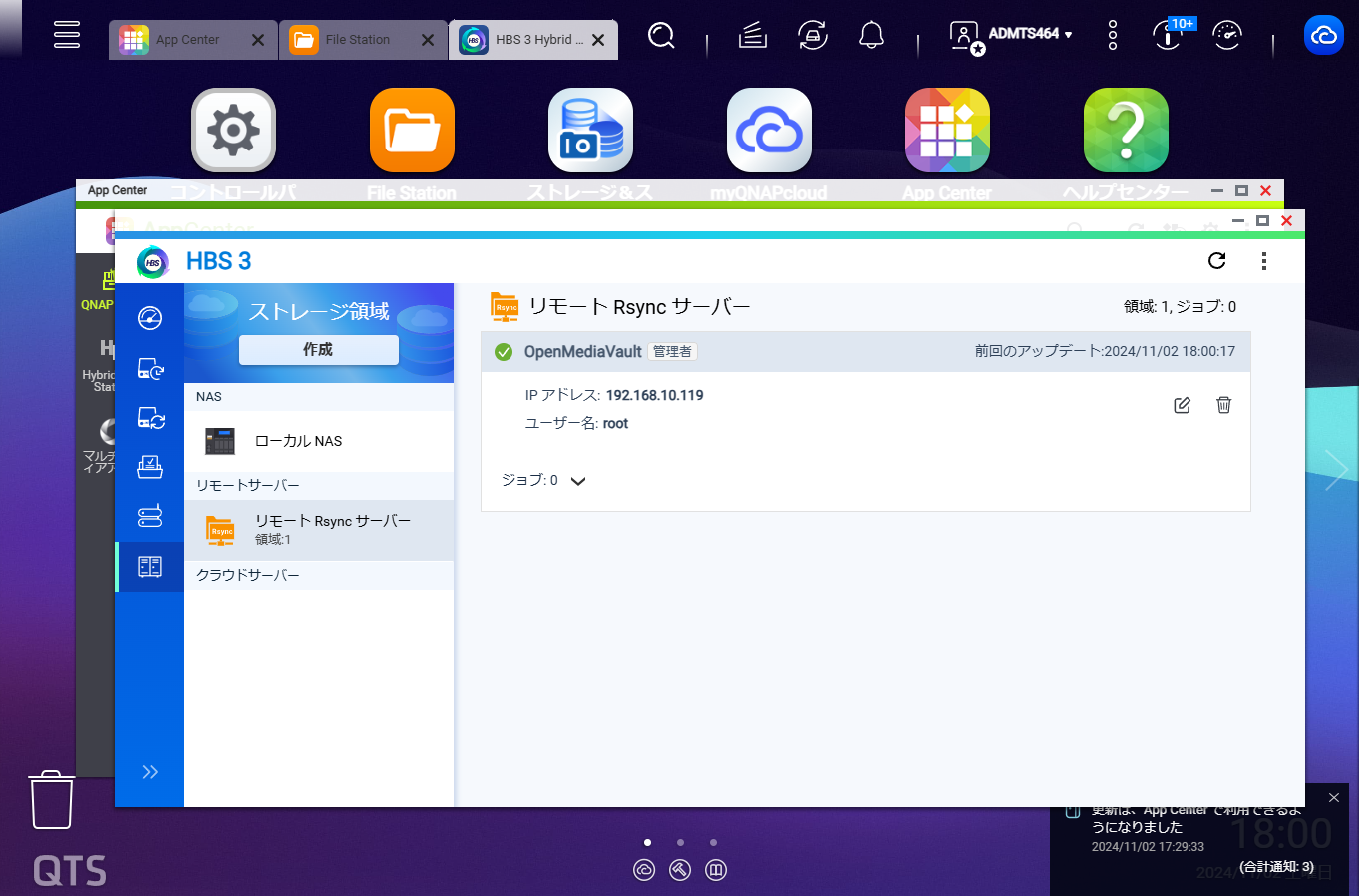Click the book icon at desktop bottom

[x=716, y=870]
